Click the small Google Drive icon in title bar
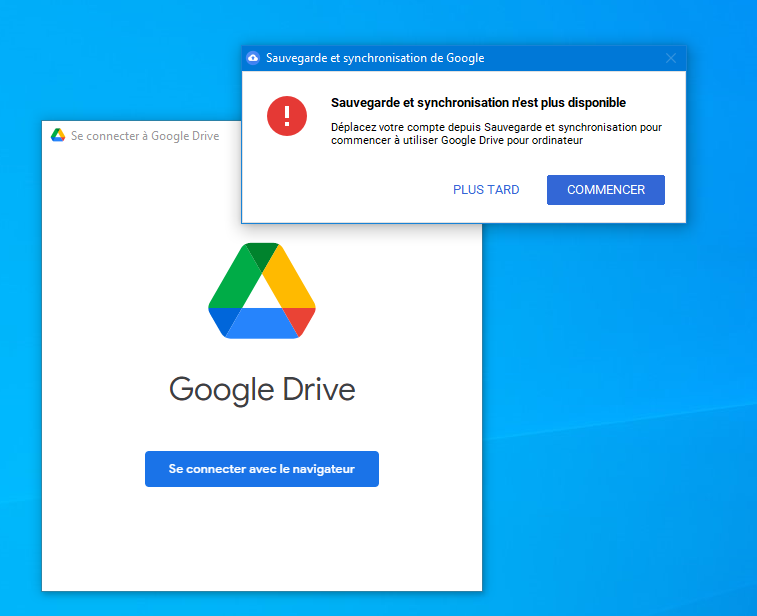This screenshot has height=616, width=757. tap(58, 135)
